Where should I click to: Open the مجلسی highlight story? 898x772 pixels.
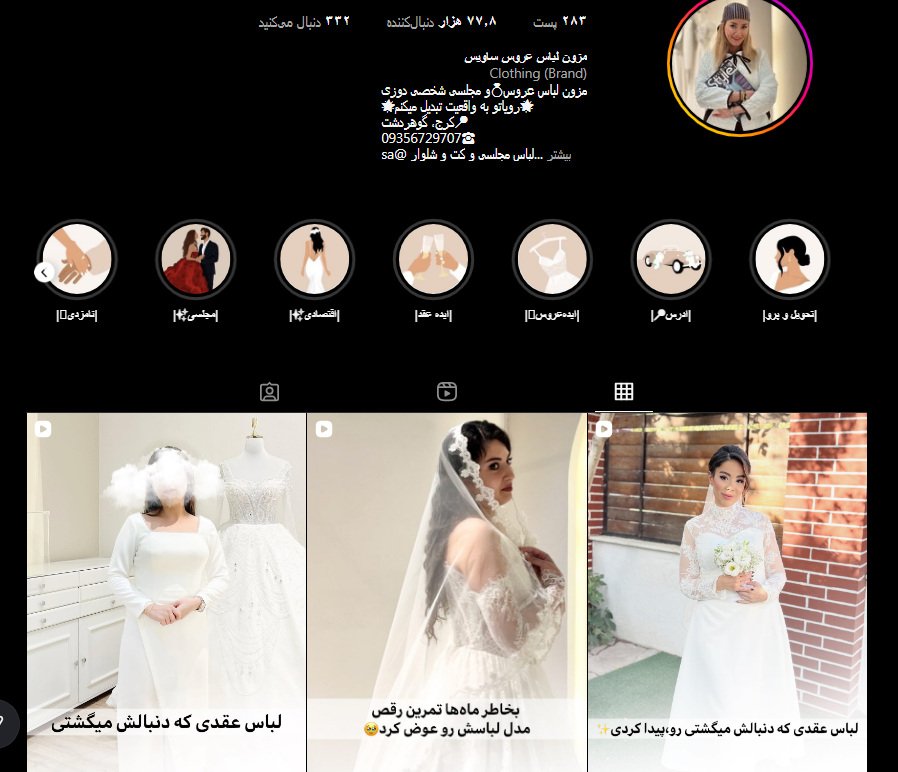[x=196, y=258]
